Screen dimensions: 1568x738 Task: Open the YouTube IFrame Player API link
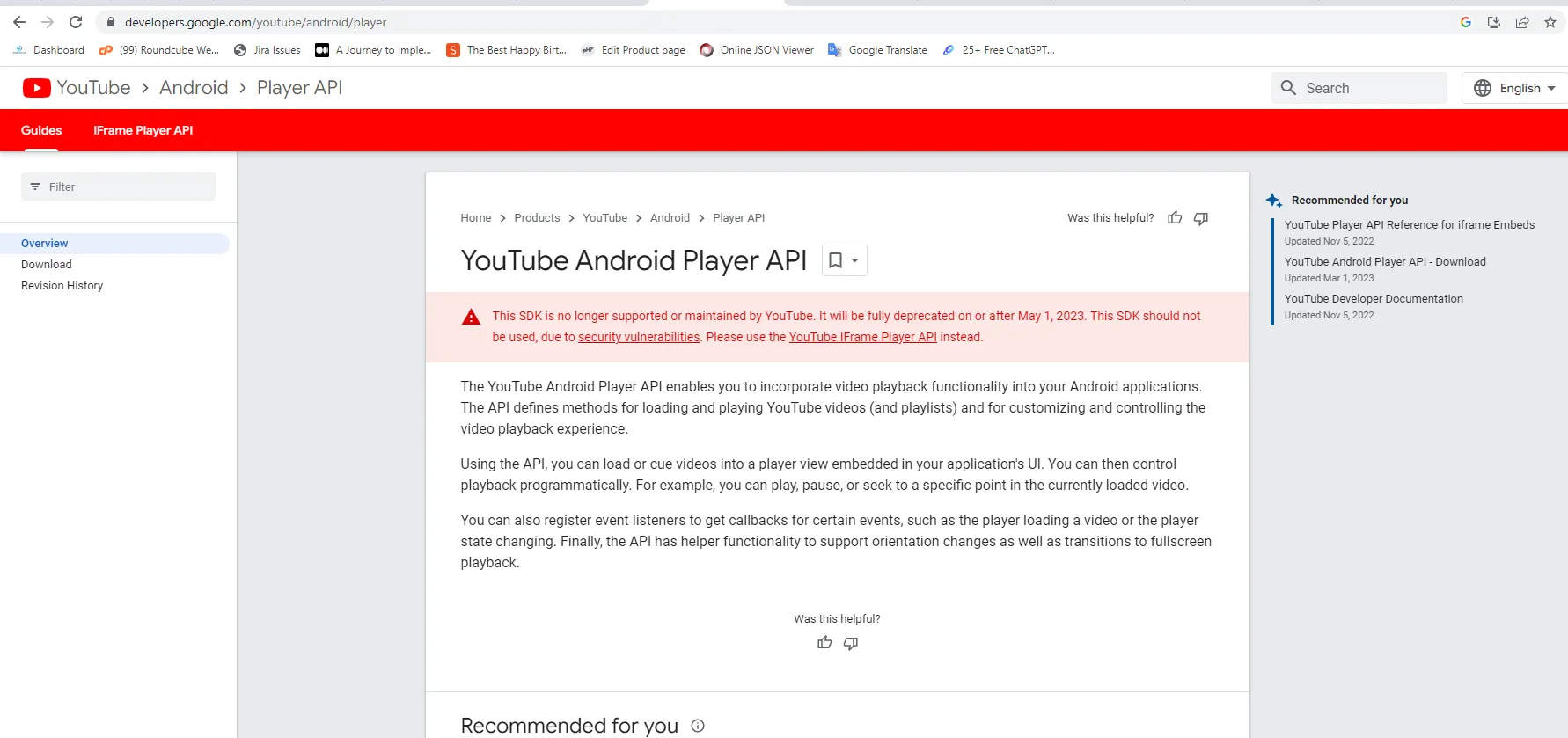click(x=863, y=337)
